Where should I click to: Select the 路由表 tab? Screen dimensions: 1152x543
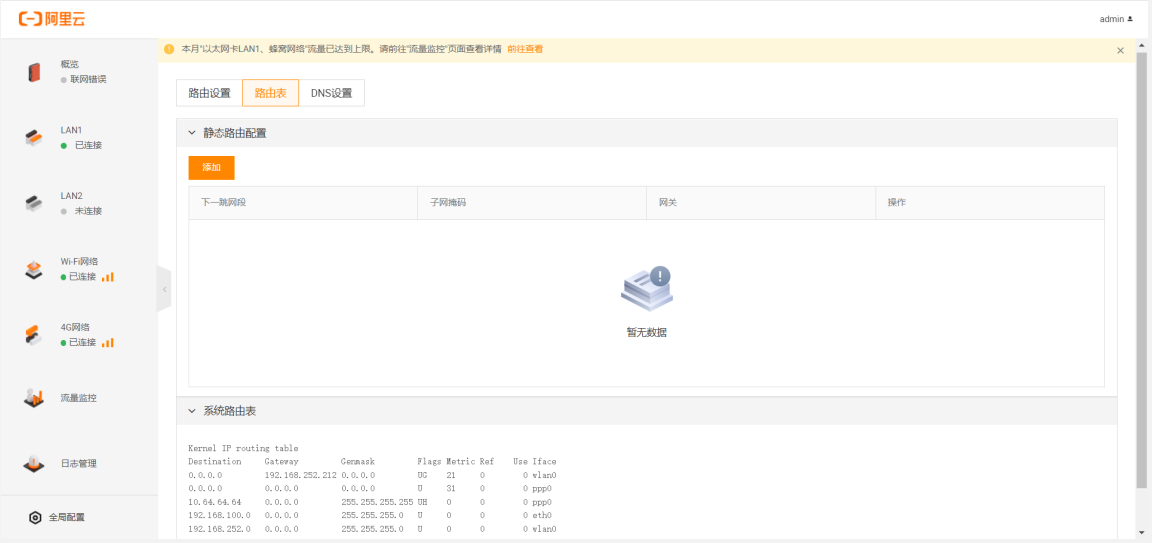270,93
